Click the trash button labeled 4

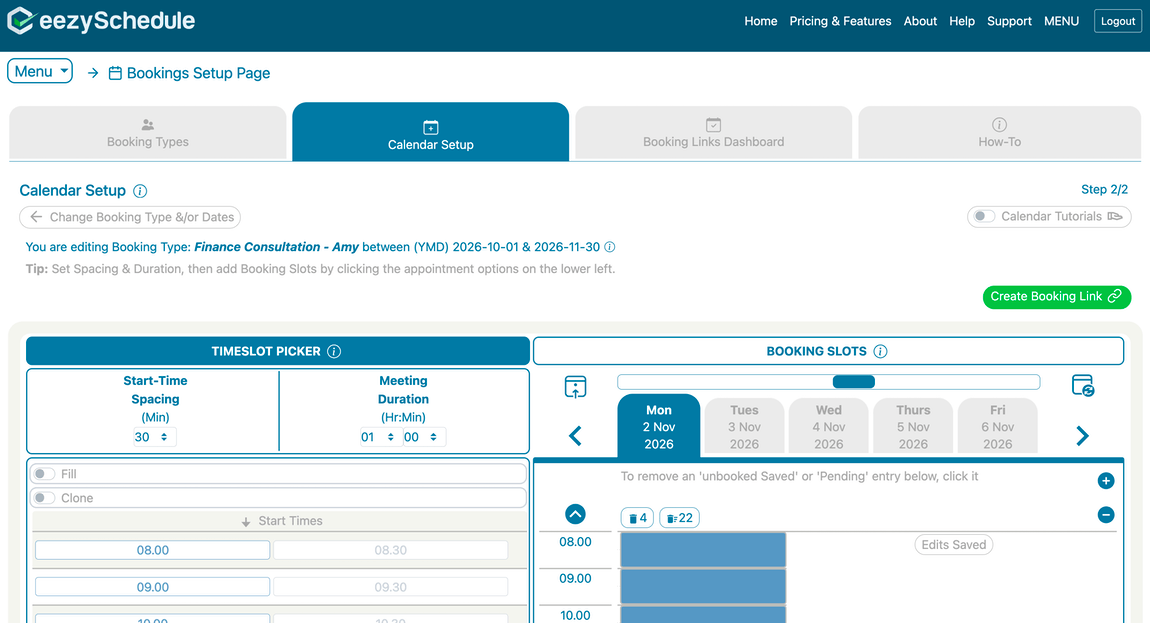coord(637,518)
